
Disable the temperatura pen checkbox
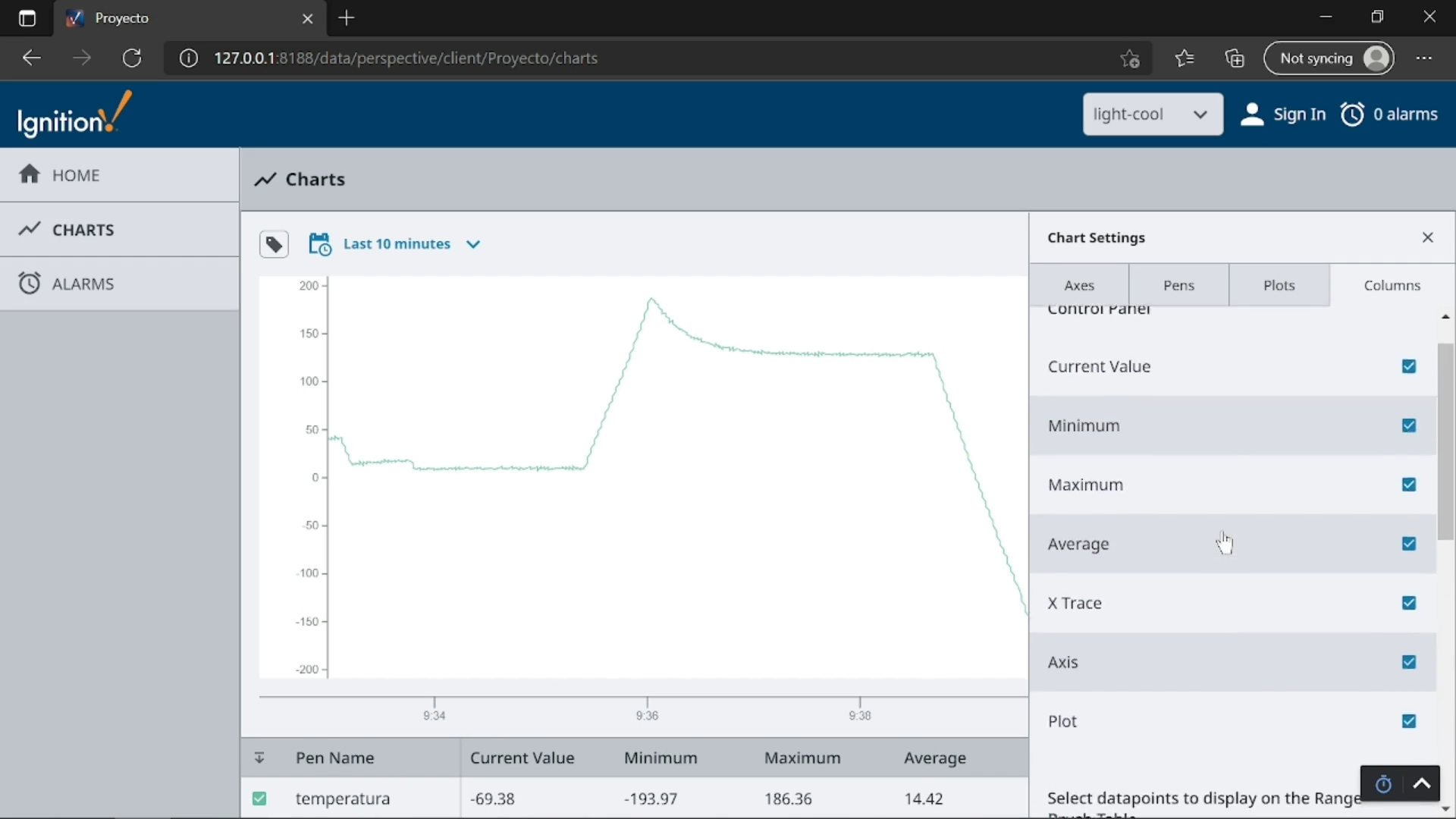tap(259, 799)
